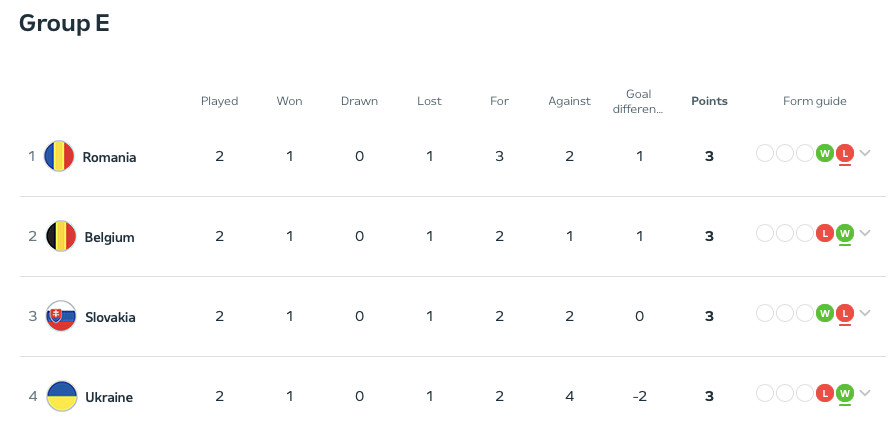This screenshot has width=892, height=431.
Task: Expand Ukraine's form guide chevron
Action: (865, 393)
